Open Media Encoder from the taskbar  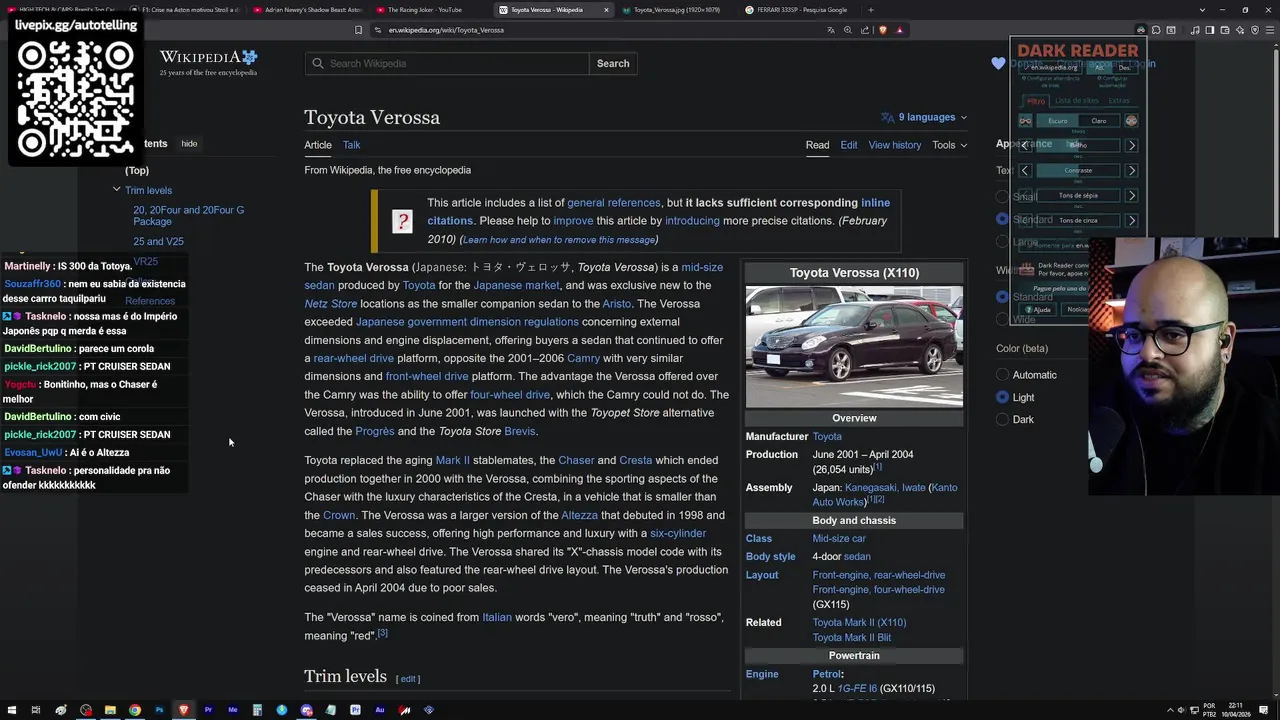[233, 710]
